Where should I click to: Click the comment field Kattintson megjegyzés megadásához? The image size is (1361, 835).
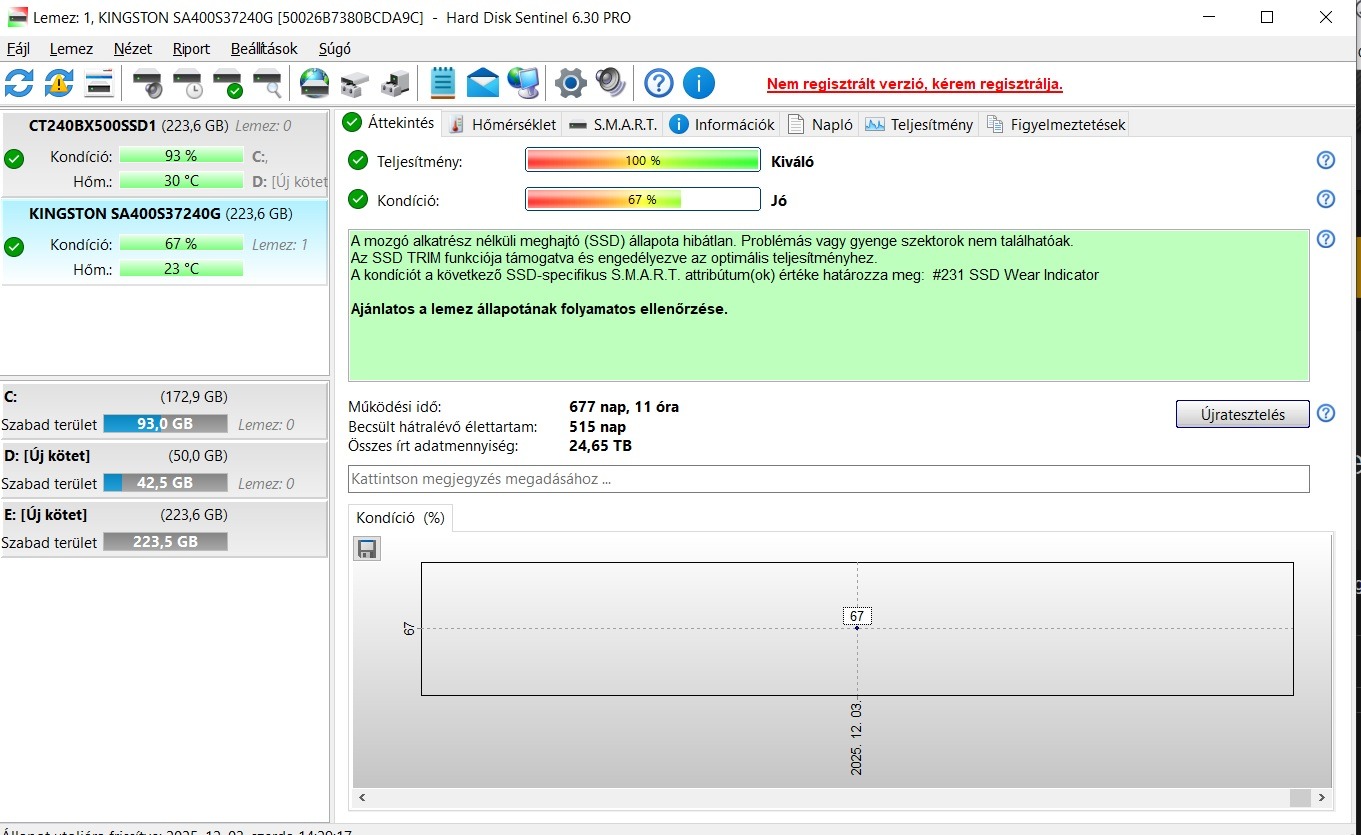point(828,479)
